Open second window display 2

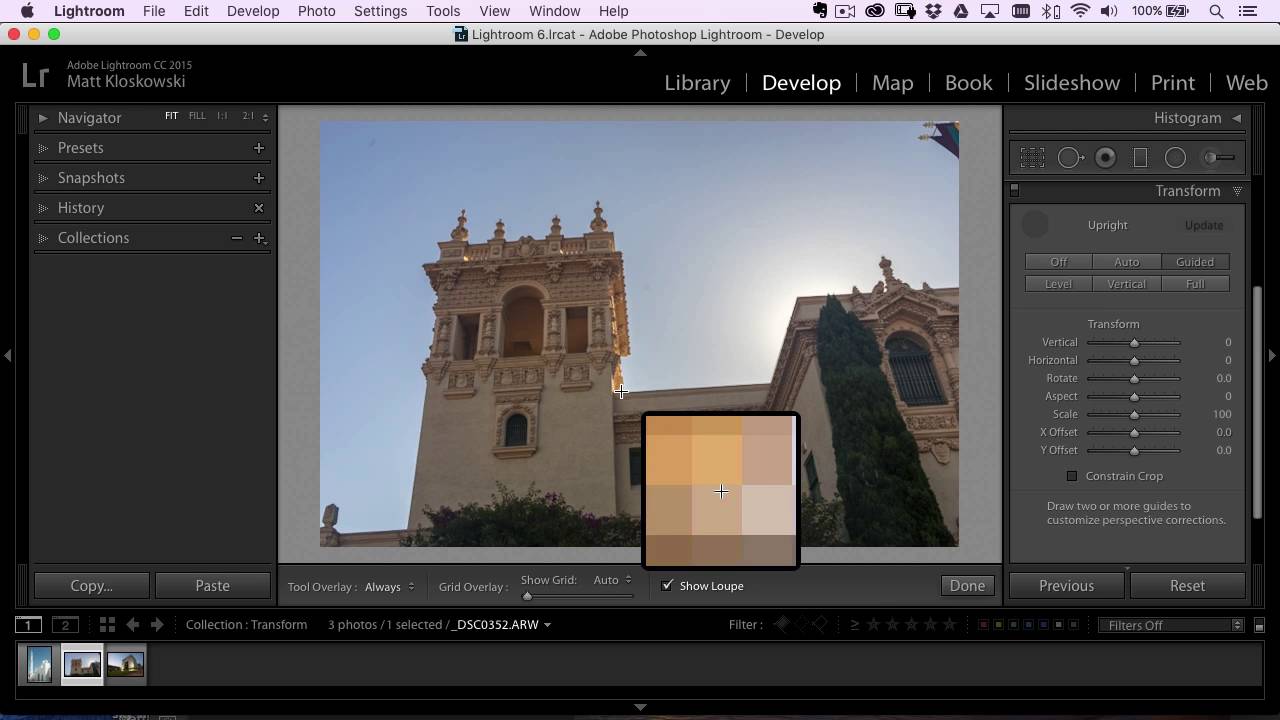65,625
